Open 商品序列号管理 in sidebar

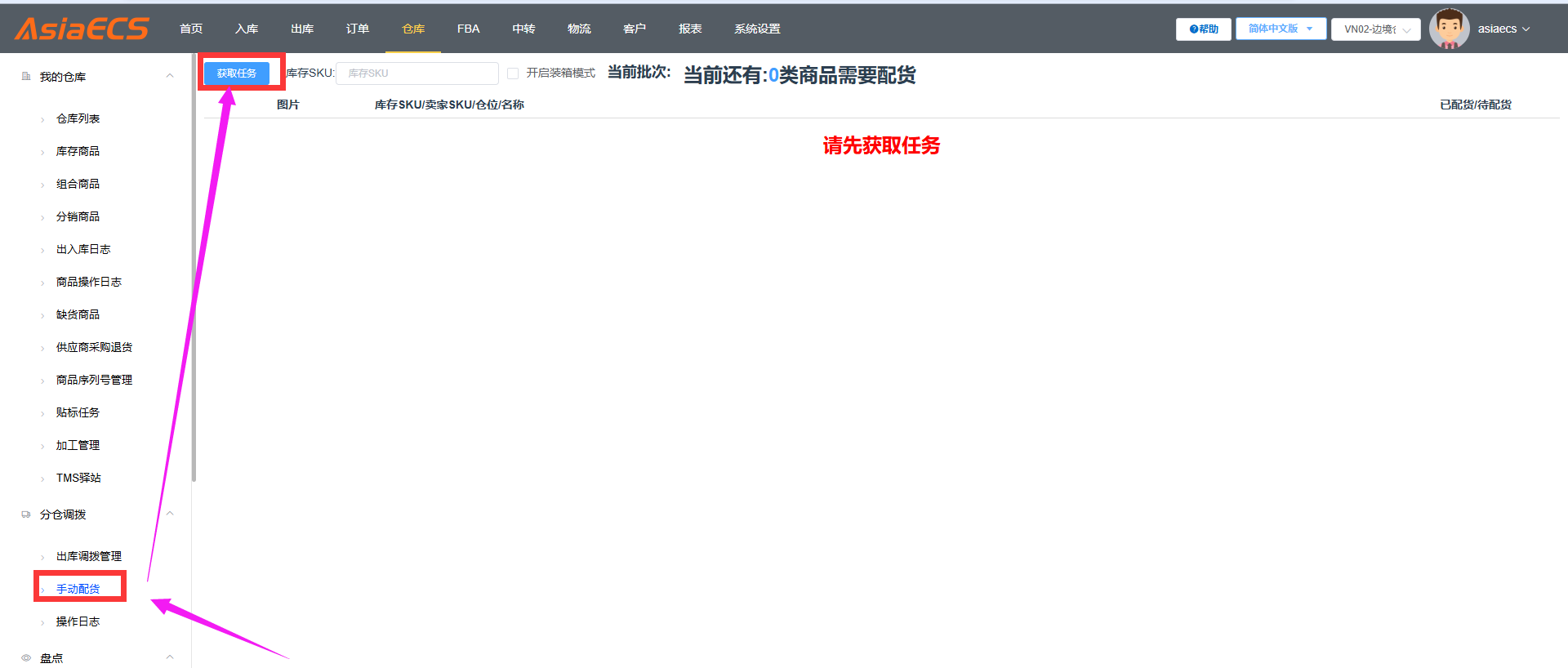pyautogui.click(x=95, y=380)
